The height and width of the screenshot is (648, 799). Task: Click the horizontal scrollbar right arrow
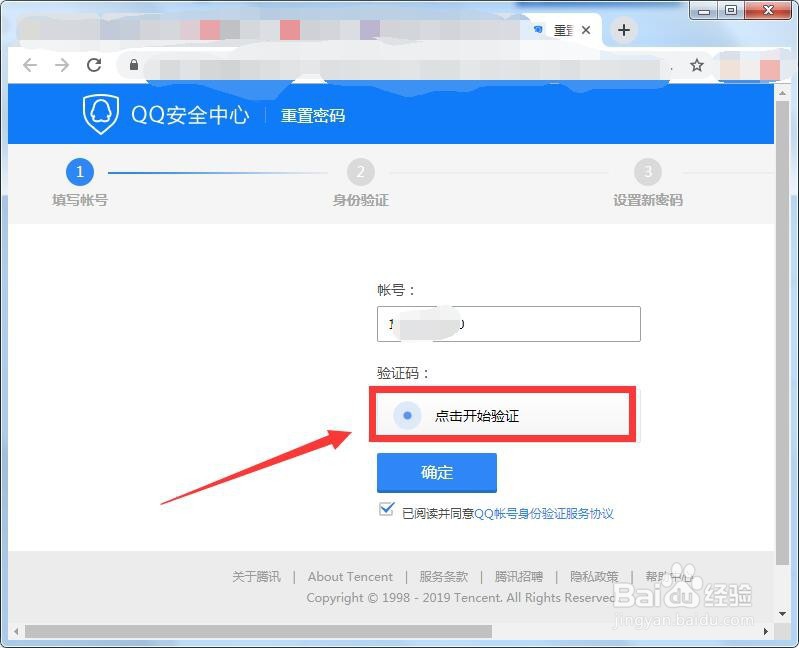tap(765, 632)
